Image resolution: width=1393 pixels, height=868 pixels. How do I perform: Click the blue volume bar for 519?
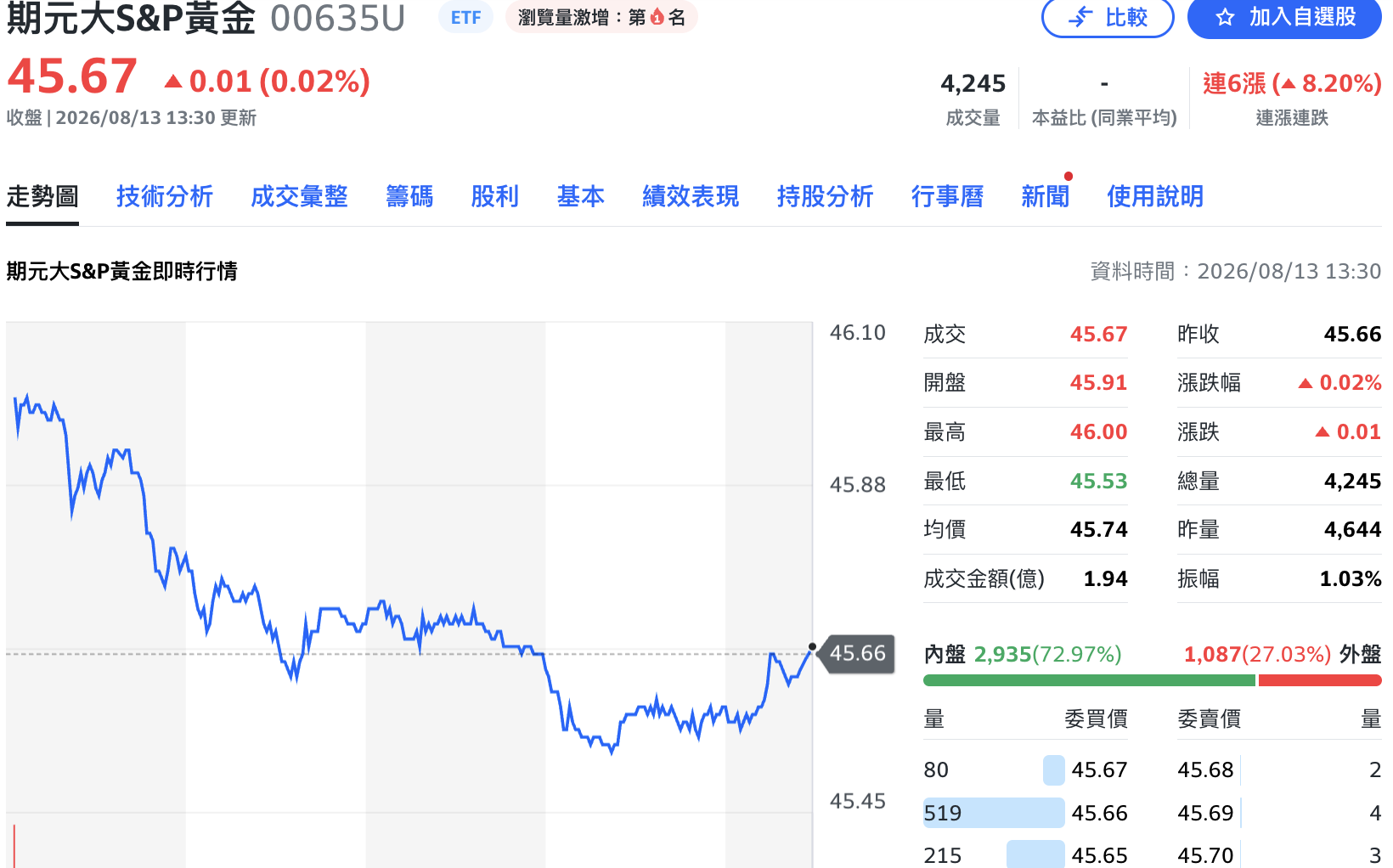click(x=994, y=813)
